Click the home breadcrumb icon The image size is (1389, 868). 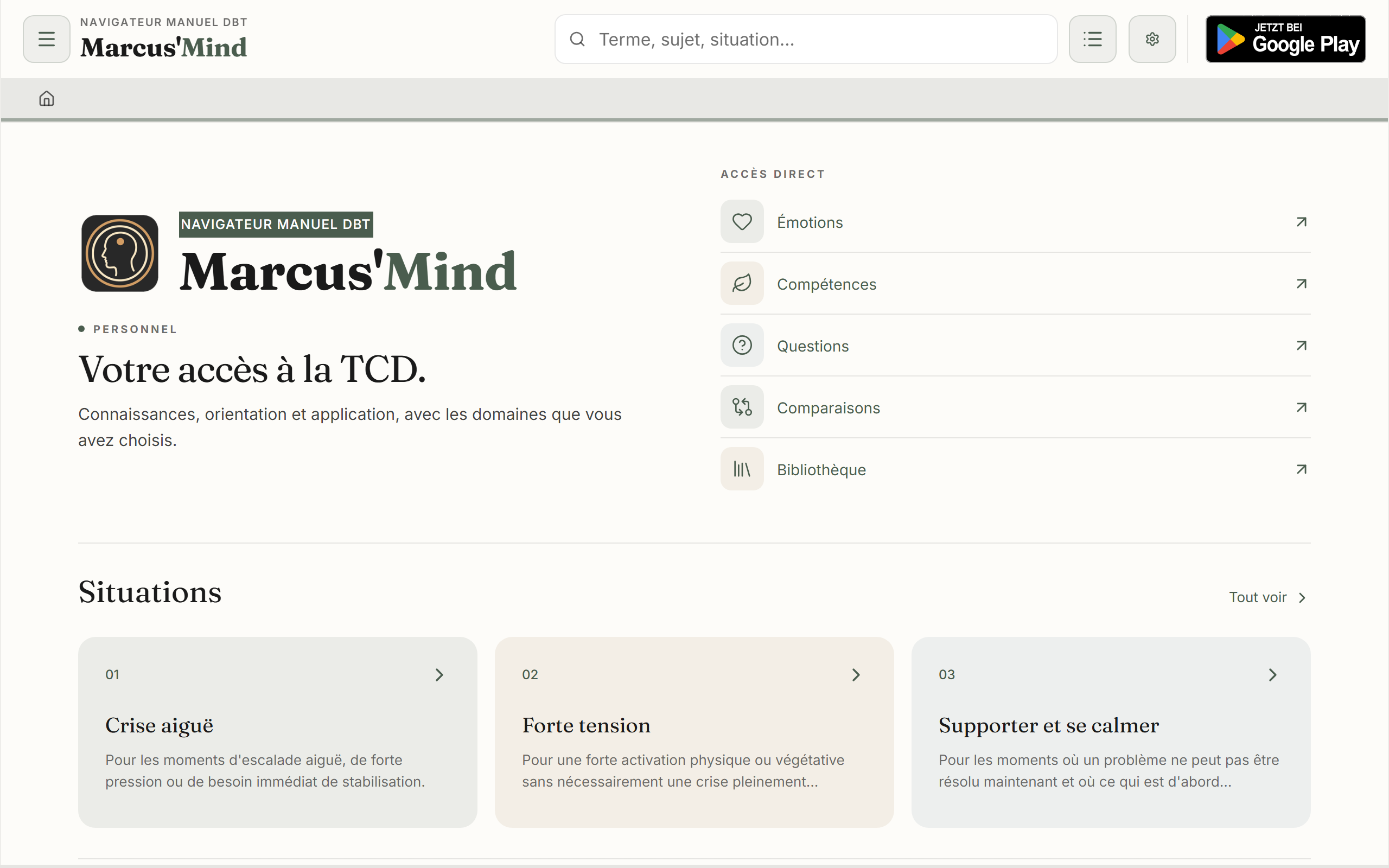[x=47, y=99]
